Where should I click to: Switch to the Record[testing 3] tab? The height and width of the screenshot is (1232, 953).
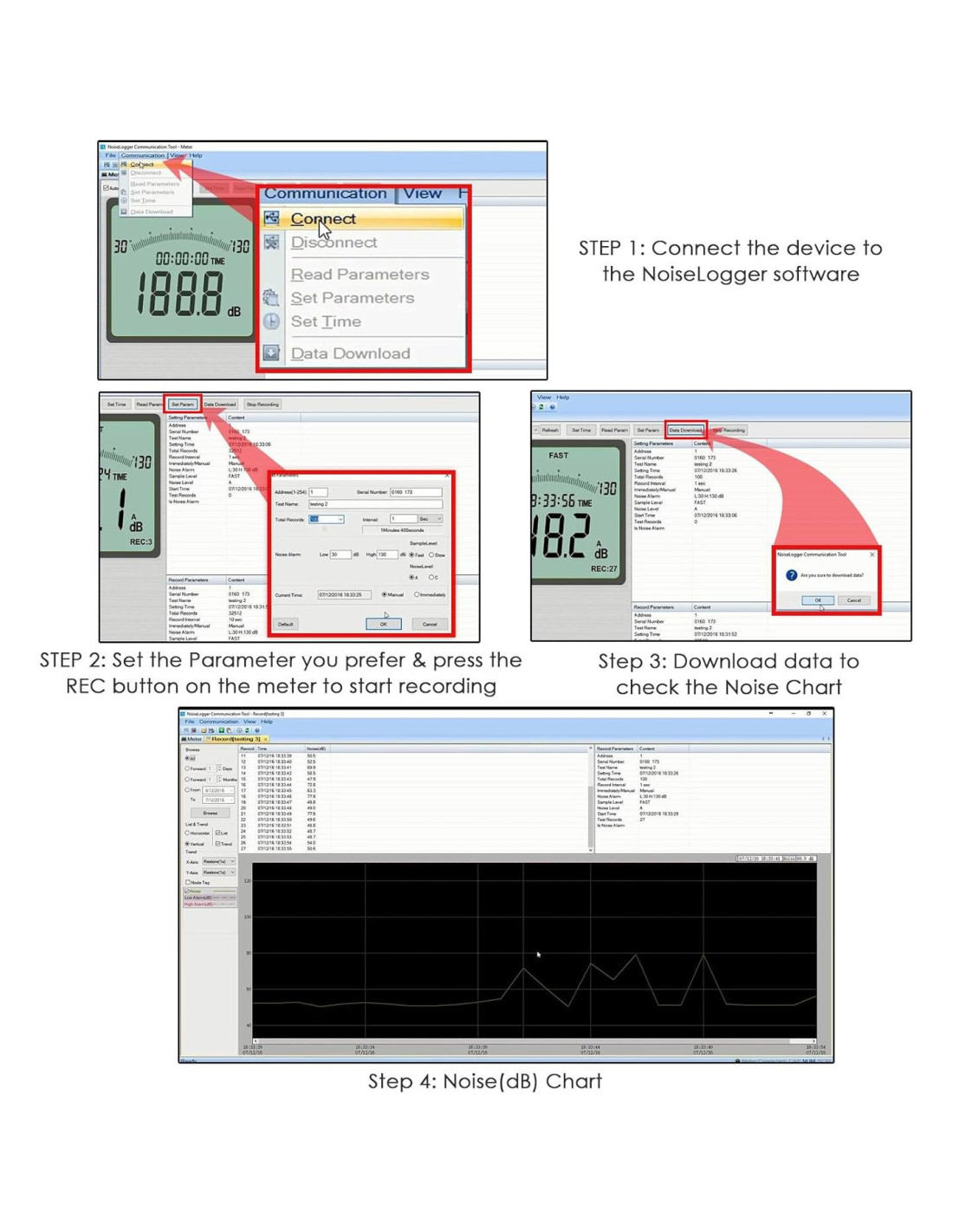tap(235, 739)
